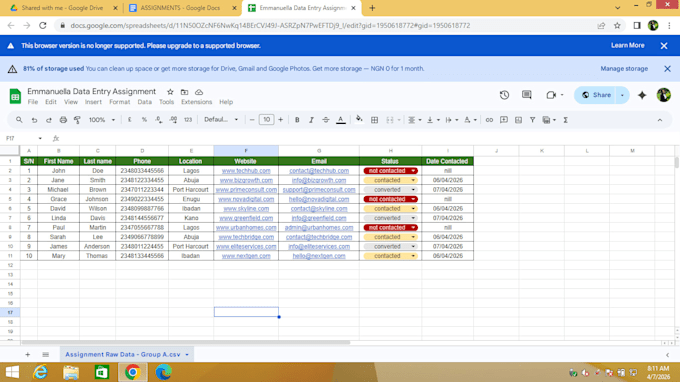See document cloud save status
Screen dimensions: 680x382
199,92
